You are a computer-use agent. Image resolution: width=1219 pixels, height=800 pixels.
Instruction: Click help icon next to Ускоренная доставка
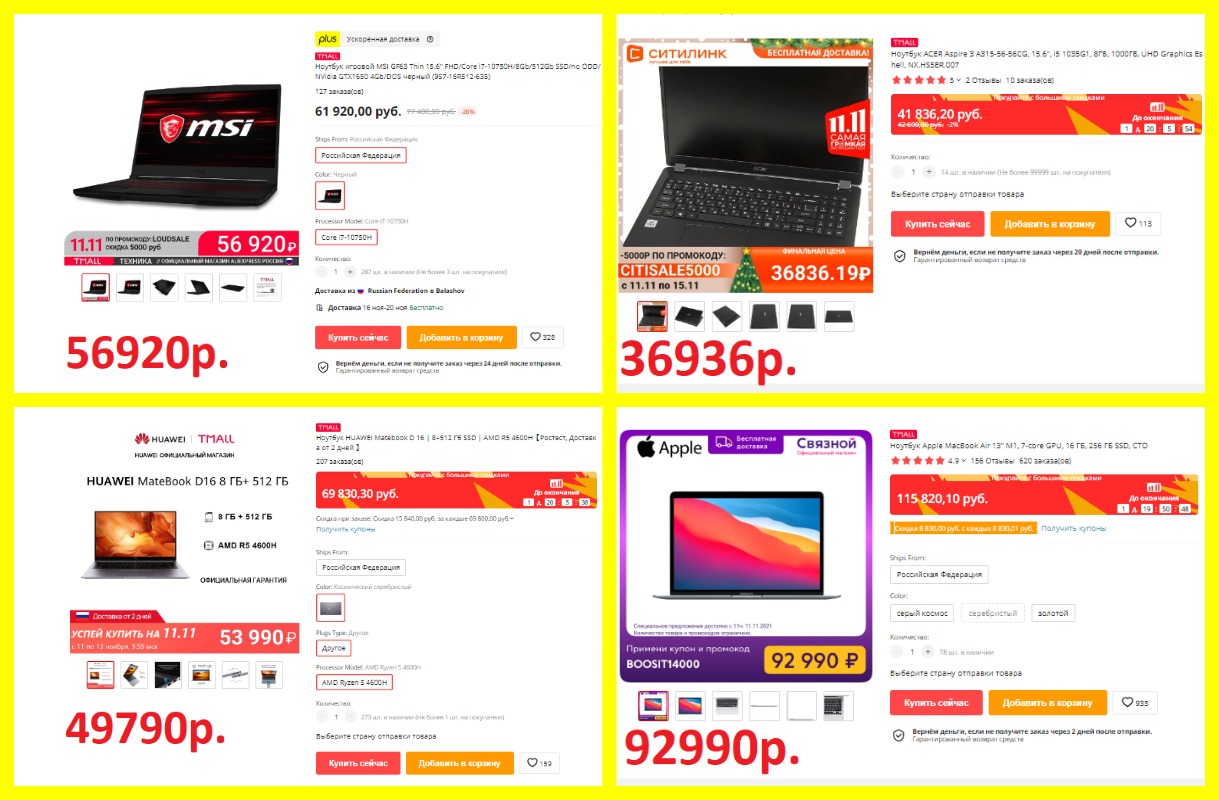tap(430, 40)
